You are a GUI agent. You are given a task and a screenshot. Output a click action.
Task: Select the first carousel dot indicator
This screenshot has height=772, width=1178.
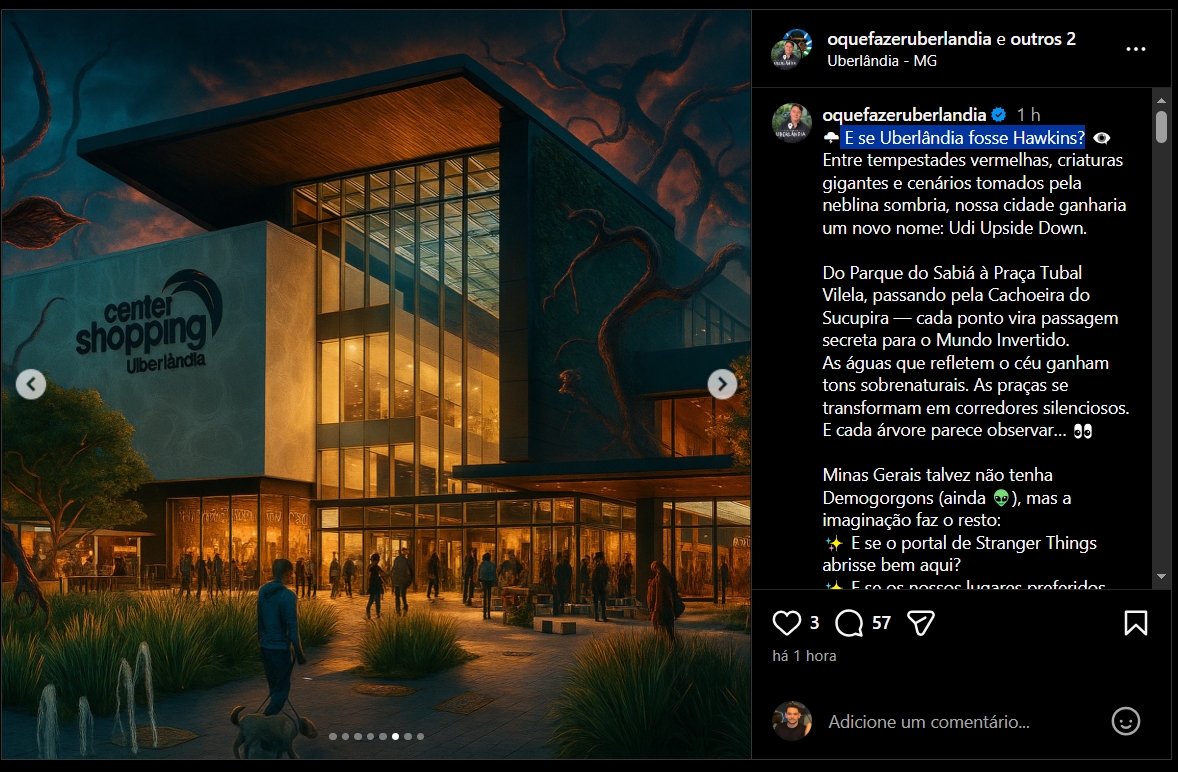[x=333, y=736]
